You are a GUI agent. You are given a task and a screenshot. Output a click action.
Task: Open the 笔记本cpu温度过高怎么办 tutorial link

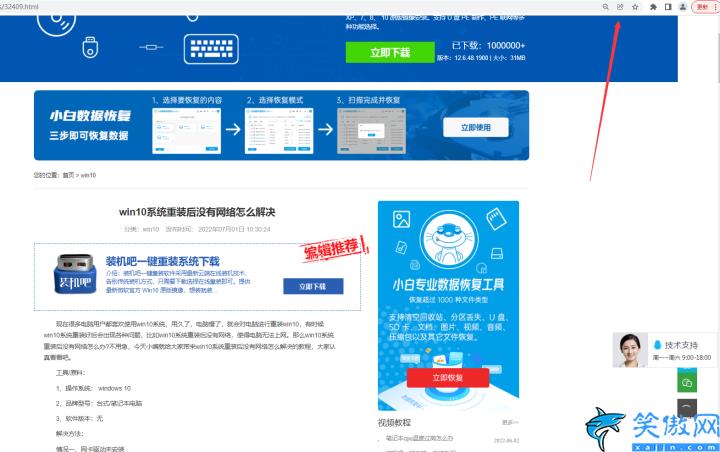click(x=419, y=438)
